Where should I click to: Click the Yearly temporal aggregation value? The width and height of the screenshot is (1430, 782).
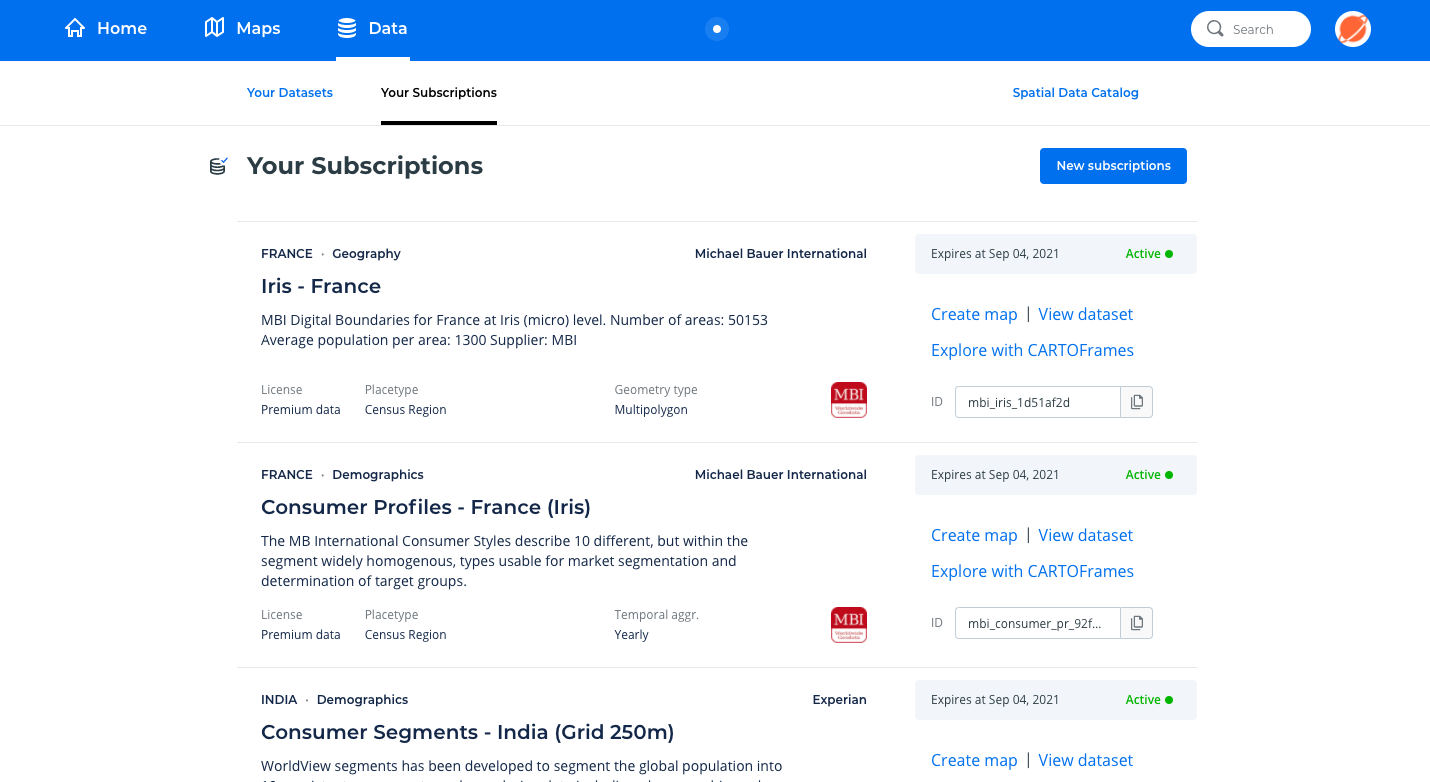(631, 635)
